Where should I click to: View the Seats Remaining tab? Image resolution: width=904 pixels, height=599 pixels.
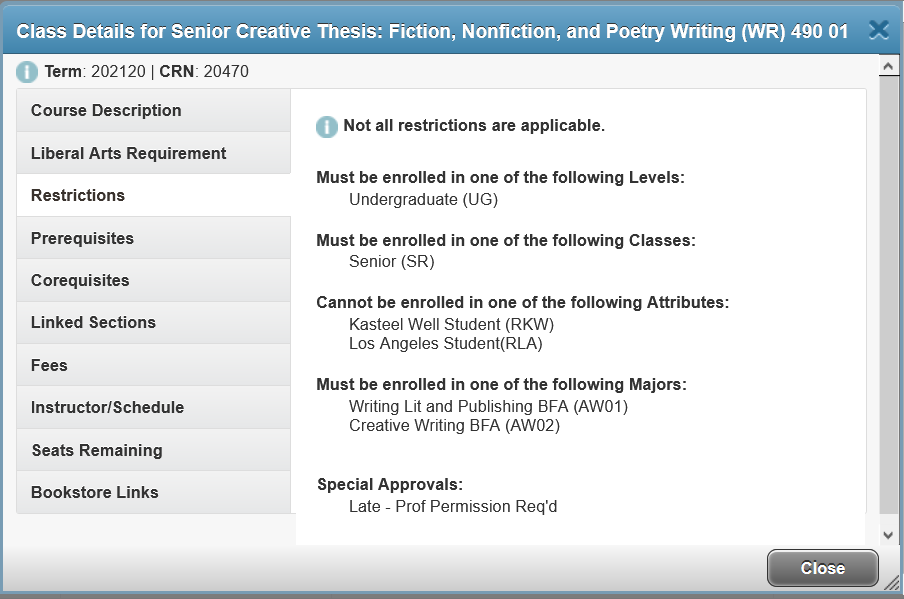click(x=153, y=450)
